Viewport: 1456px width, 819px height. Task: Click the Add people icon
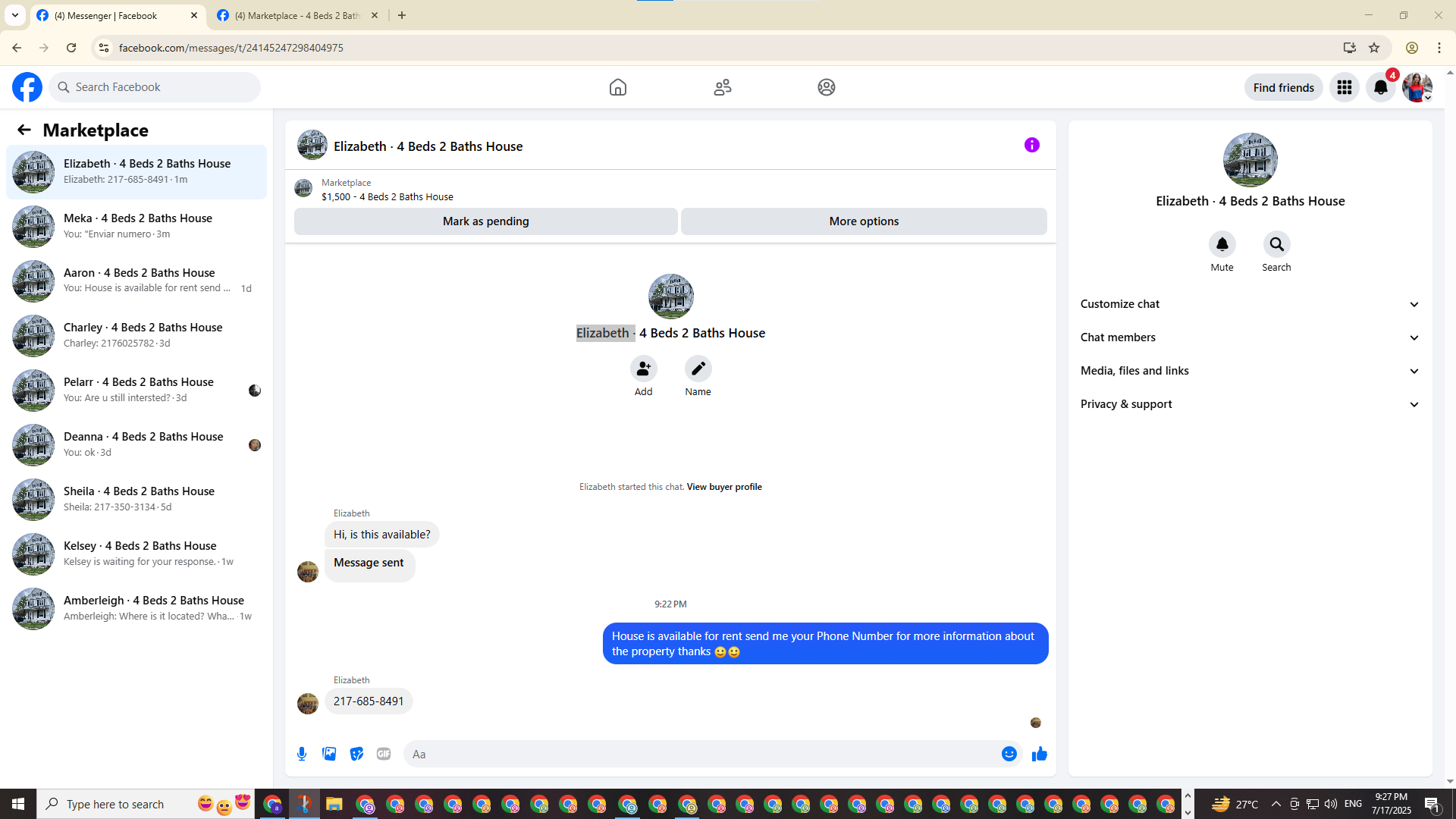click(x=644, y=369)
